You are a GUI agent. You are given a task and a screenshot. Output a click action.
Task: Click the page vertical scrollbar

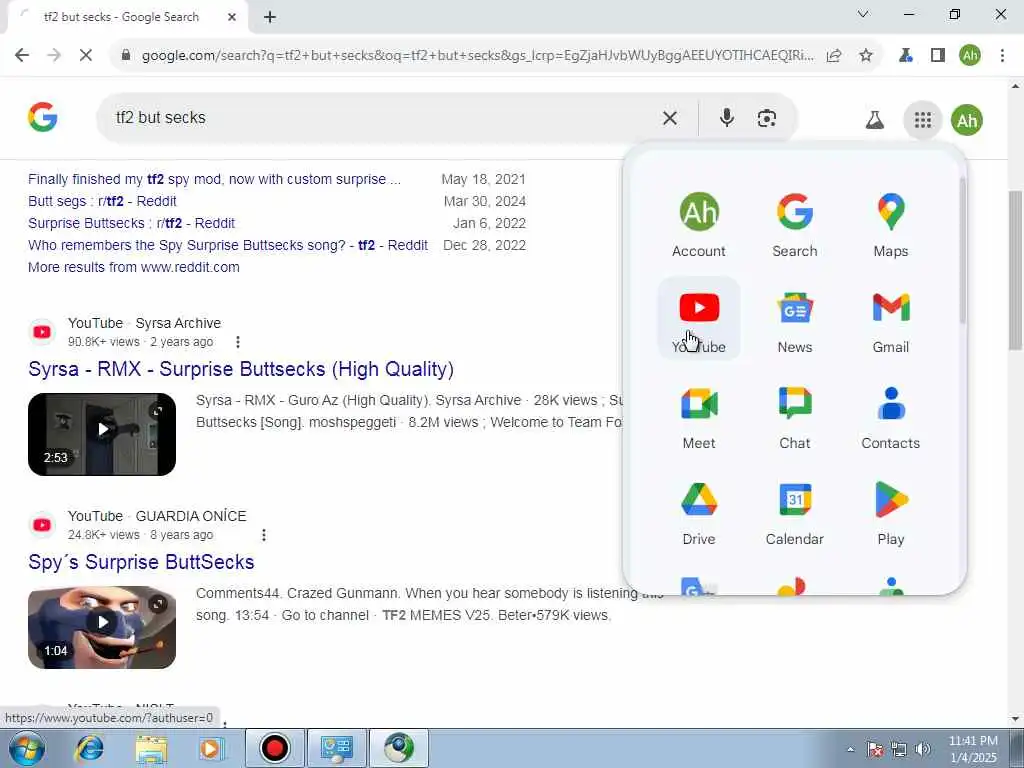click(x=1016, y=271)
